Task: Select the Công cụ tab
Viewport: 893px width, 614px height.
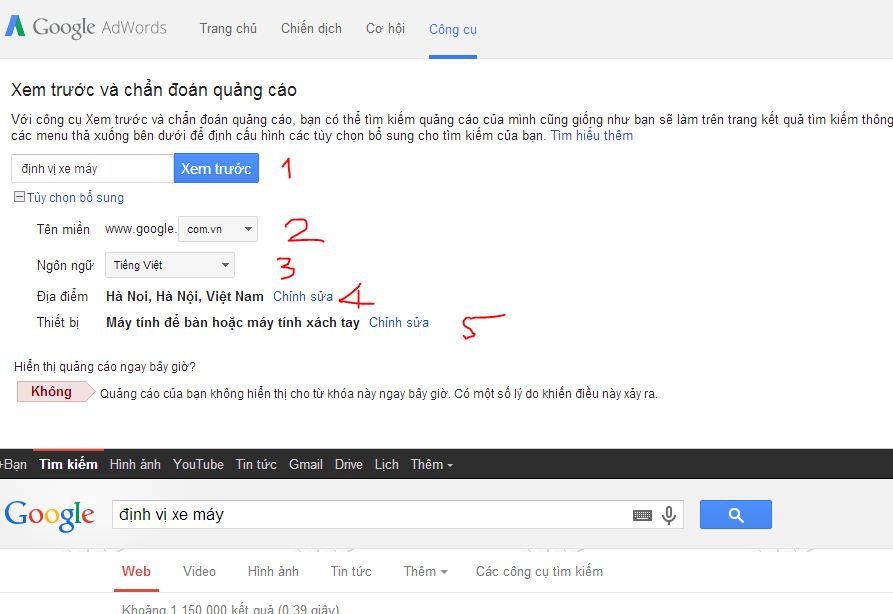Action: tap(453, 29)
